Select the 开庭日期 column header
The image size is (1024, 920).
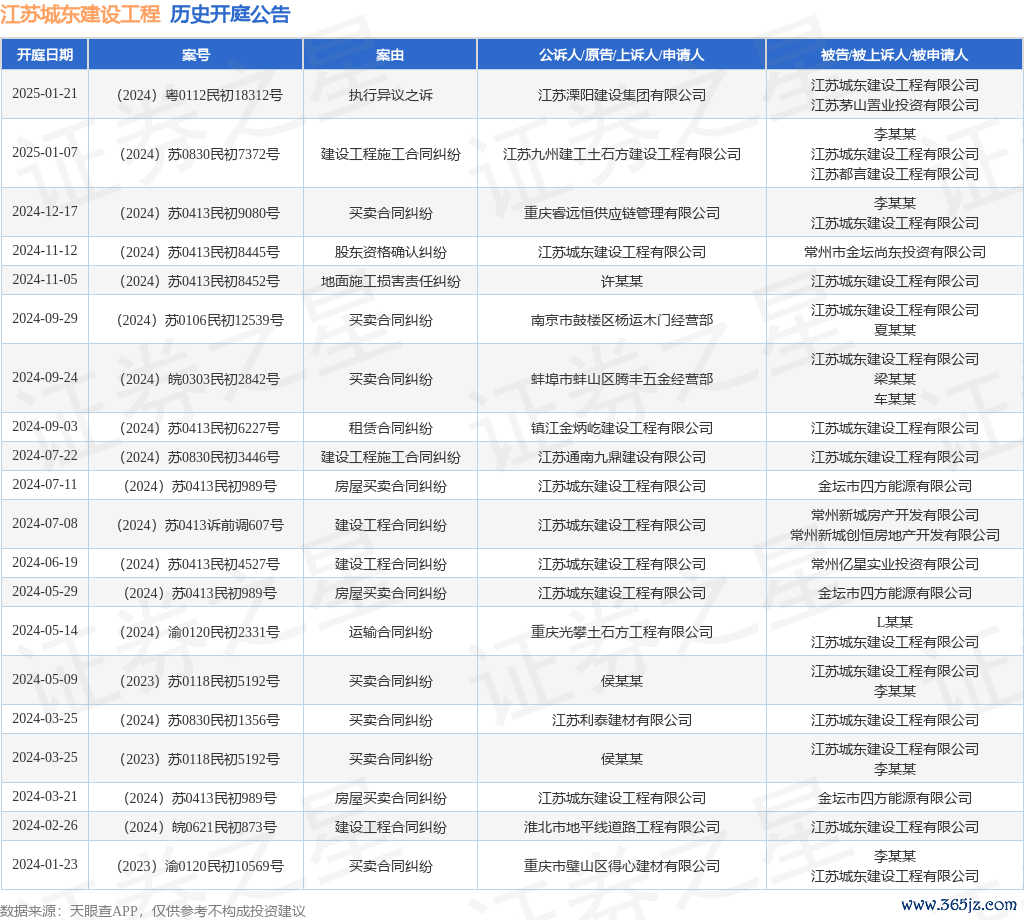(44, 55)
